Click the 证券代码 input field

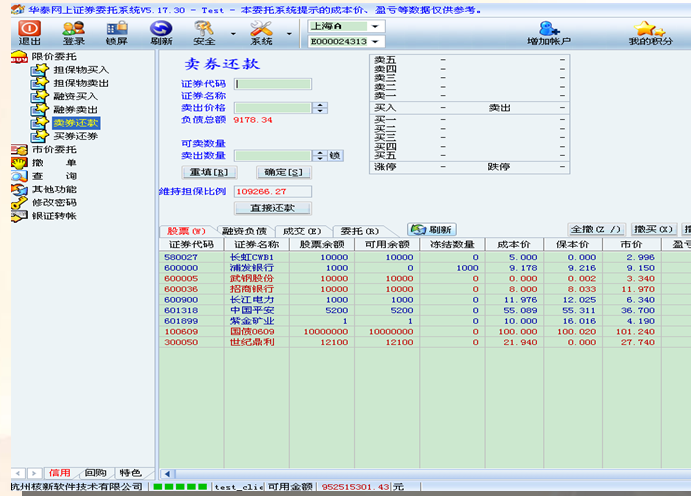(x=273, y=84)
